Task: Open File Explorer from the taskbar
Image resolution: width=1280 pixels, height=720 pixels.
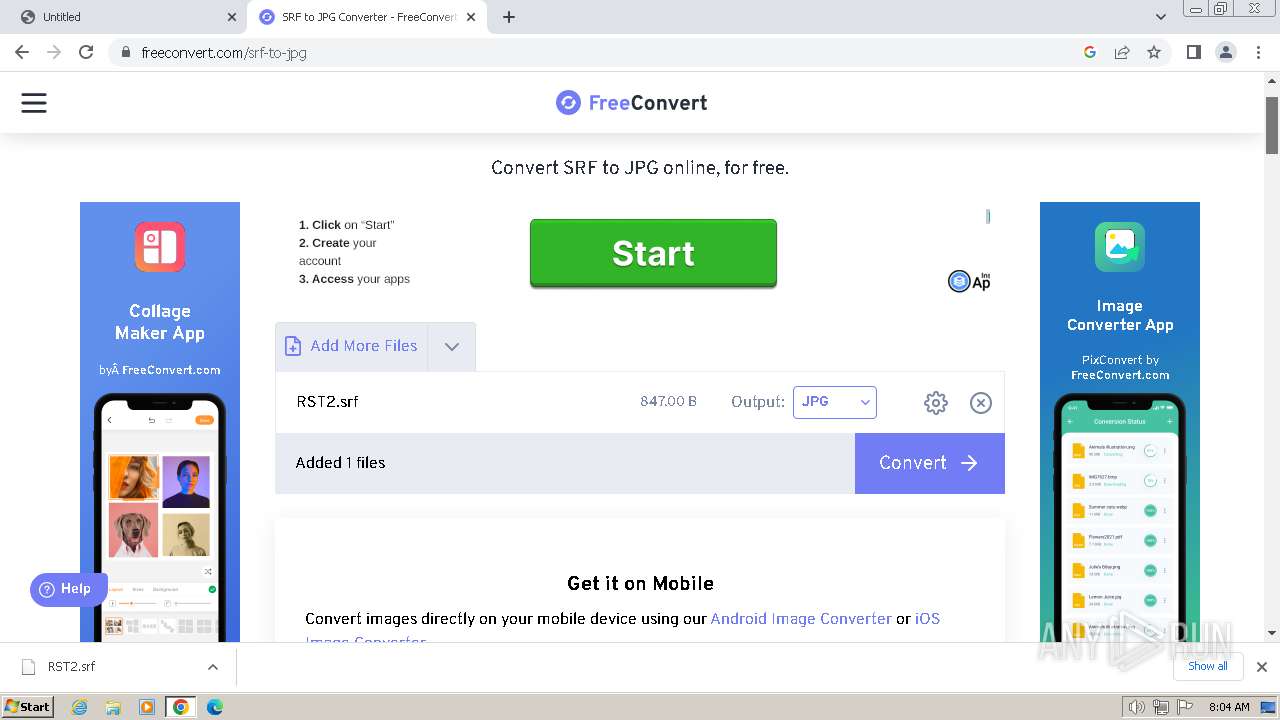Action: click(113, 707)
